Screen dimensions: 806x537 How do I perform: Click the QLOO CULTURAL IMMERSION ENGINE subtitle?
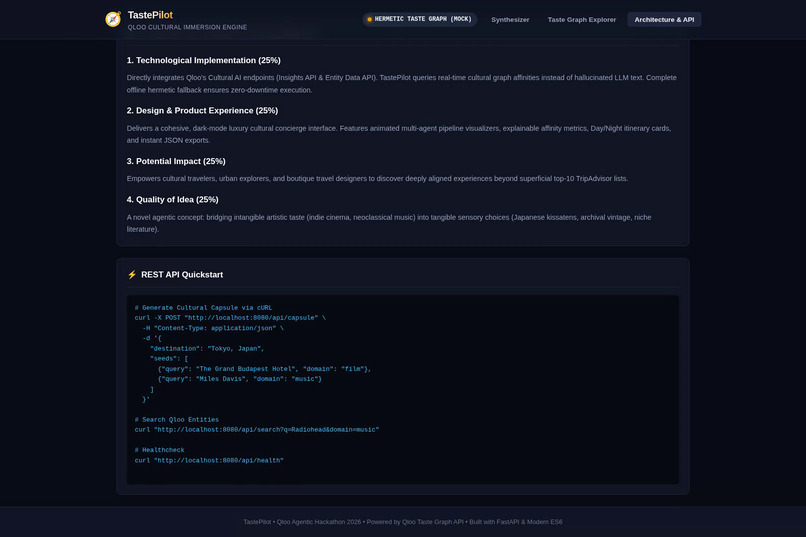187,27
